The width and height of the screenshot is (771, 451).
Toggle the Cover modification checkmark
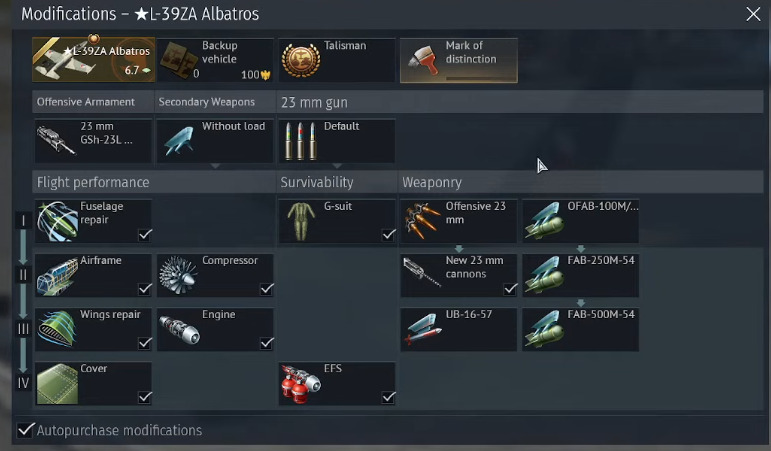145,396
